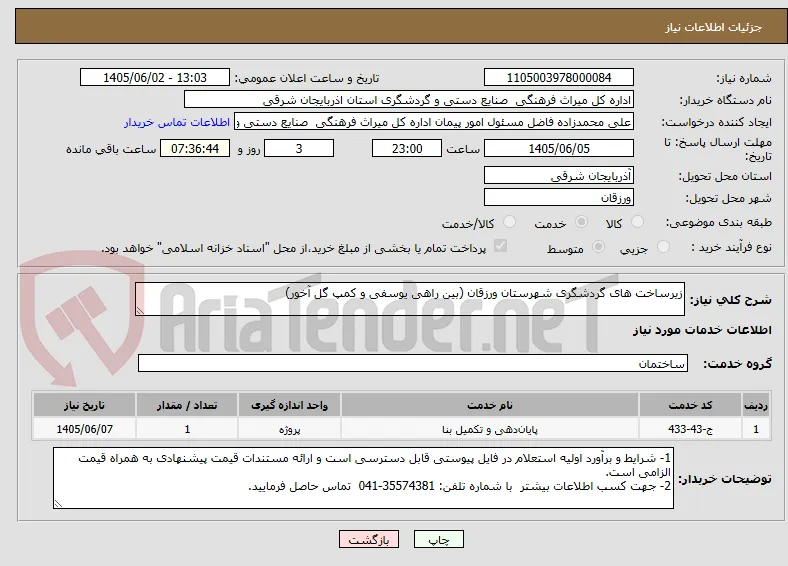Click resize handle of general description box
Screen dimensions: 788x566
point(140,311)
